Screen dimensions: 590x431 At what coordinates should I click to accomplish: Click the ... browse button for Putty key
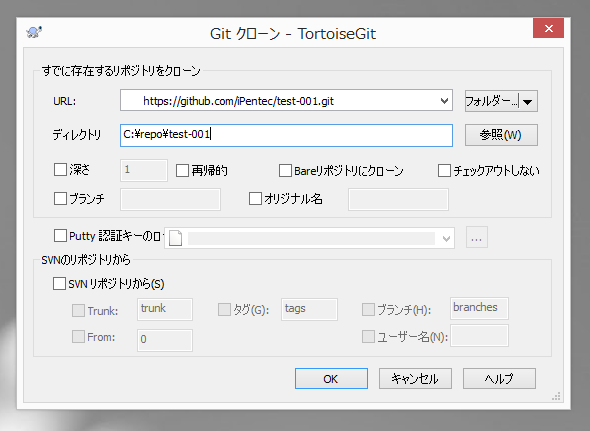tap(477, 237)
